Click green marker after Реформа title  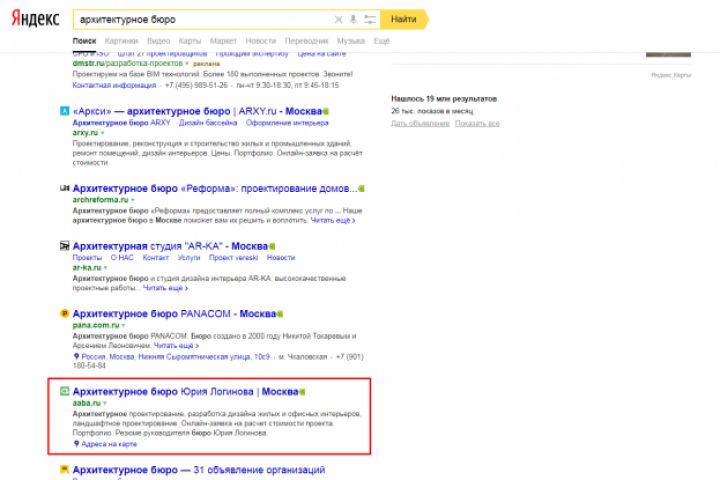[362, 188]
